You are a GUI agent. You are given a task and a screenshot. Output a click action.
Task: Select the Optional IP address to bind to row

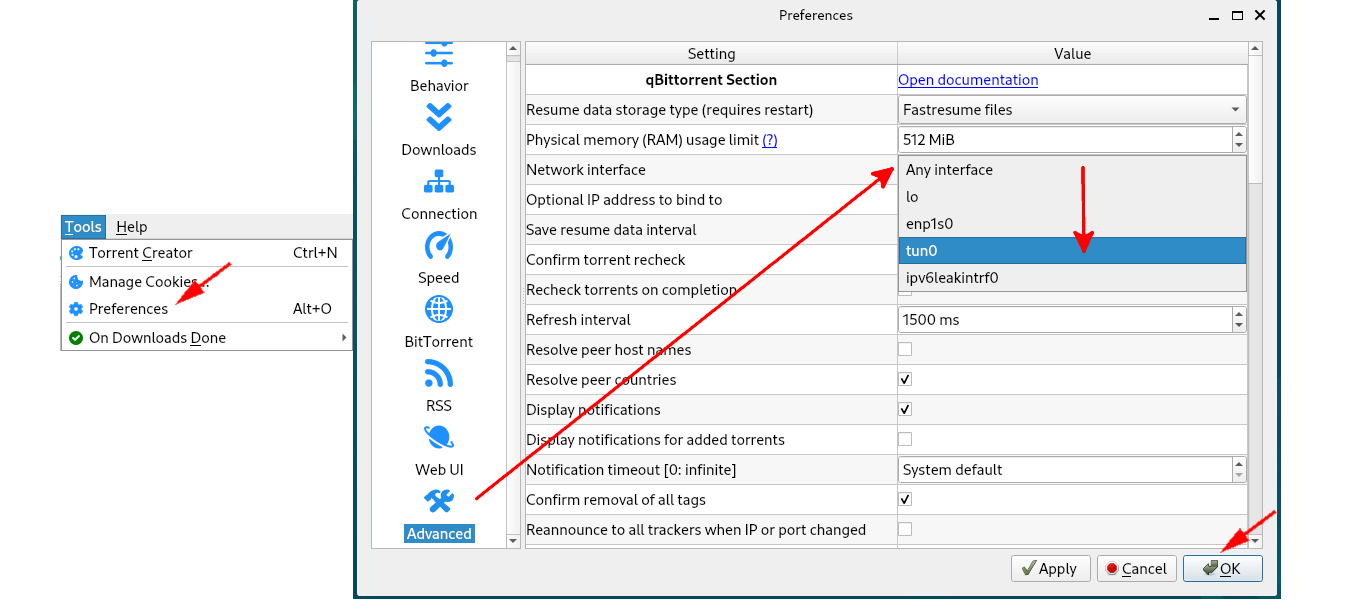(711, 200)
